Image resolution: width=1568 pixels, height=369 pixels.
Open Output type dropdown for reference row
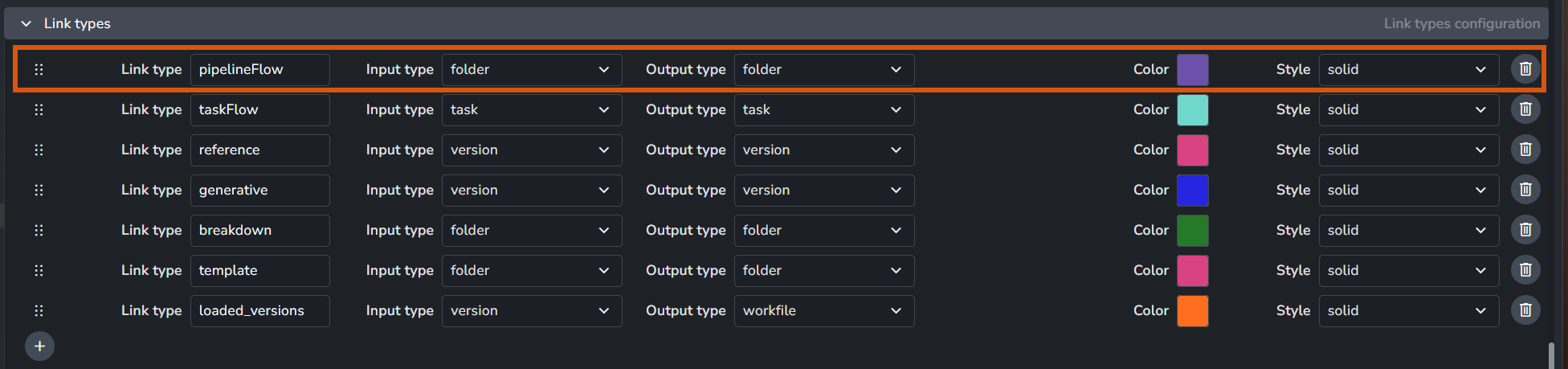point(823,150)
